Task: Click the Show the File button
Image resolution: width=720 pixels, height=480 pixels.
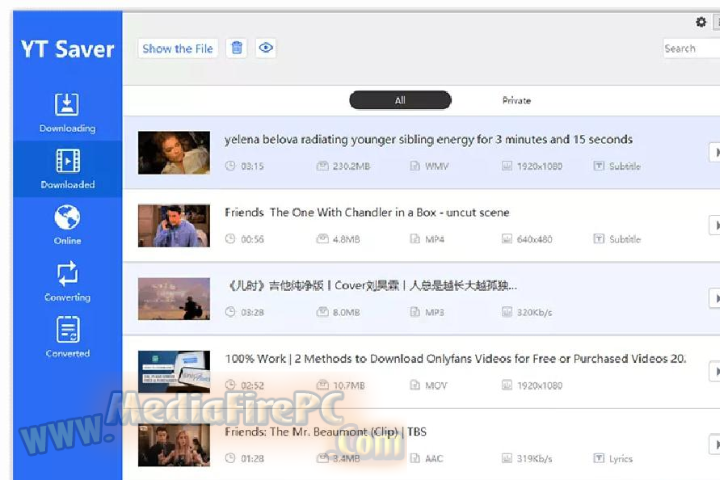Action: click(178, 48)
